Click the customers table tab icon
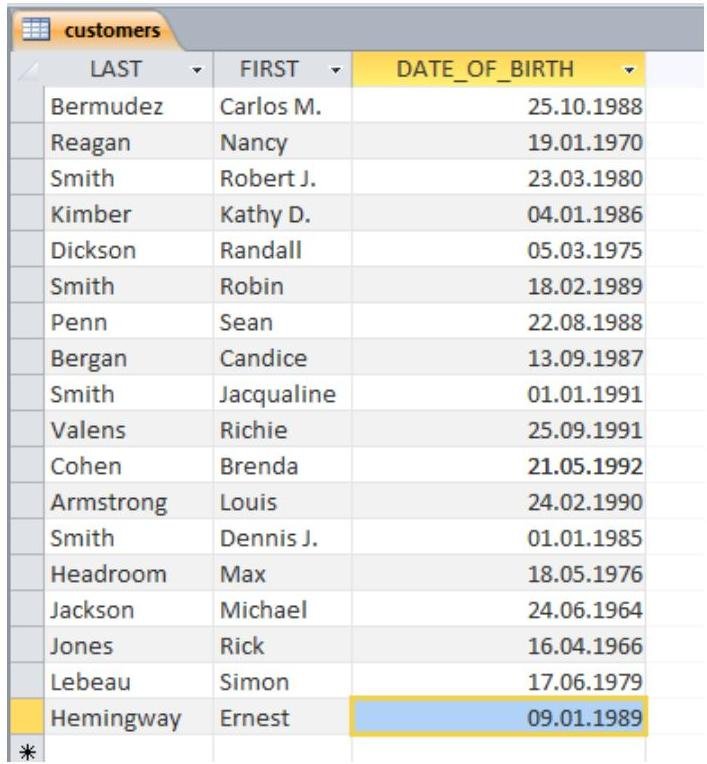707x764 pixels. click(37, 31)
